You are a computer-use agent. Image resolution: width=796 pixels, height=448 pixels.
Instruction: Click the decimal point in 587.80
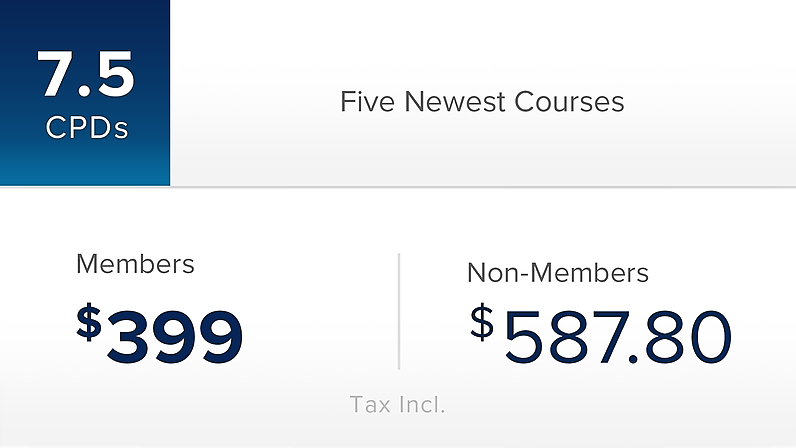tap(633, 359)
